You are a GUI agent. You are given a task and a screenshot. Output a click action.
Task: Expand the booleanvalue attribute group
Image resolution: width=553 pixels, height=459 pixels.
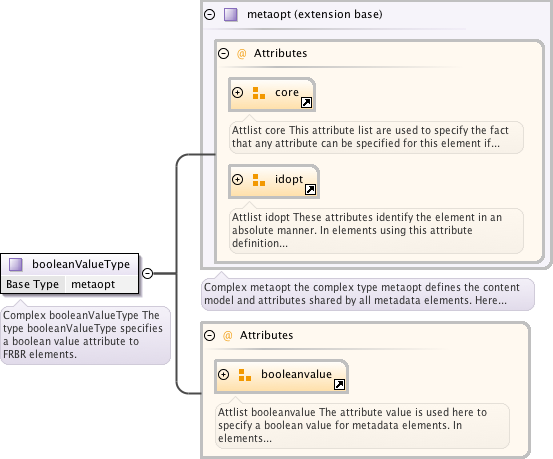pyautogui.click(x=224, y=374)
